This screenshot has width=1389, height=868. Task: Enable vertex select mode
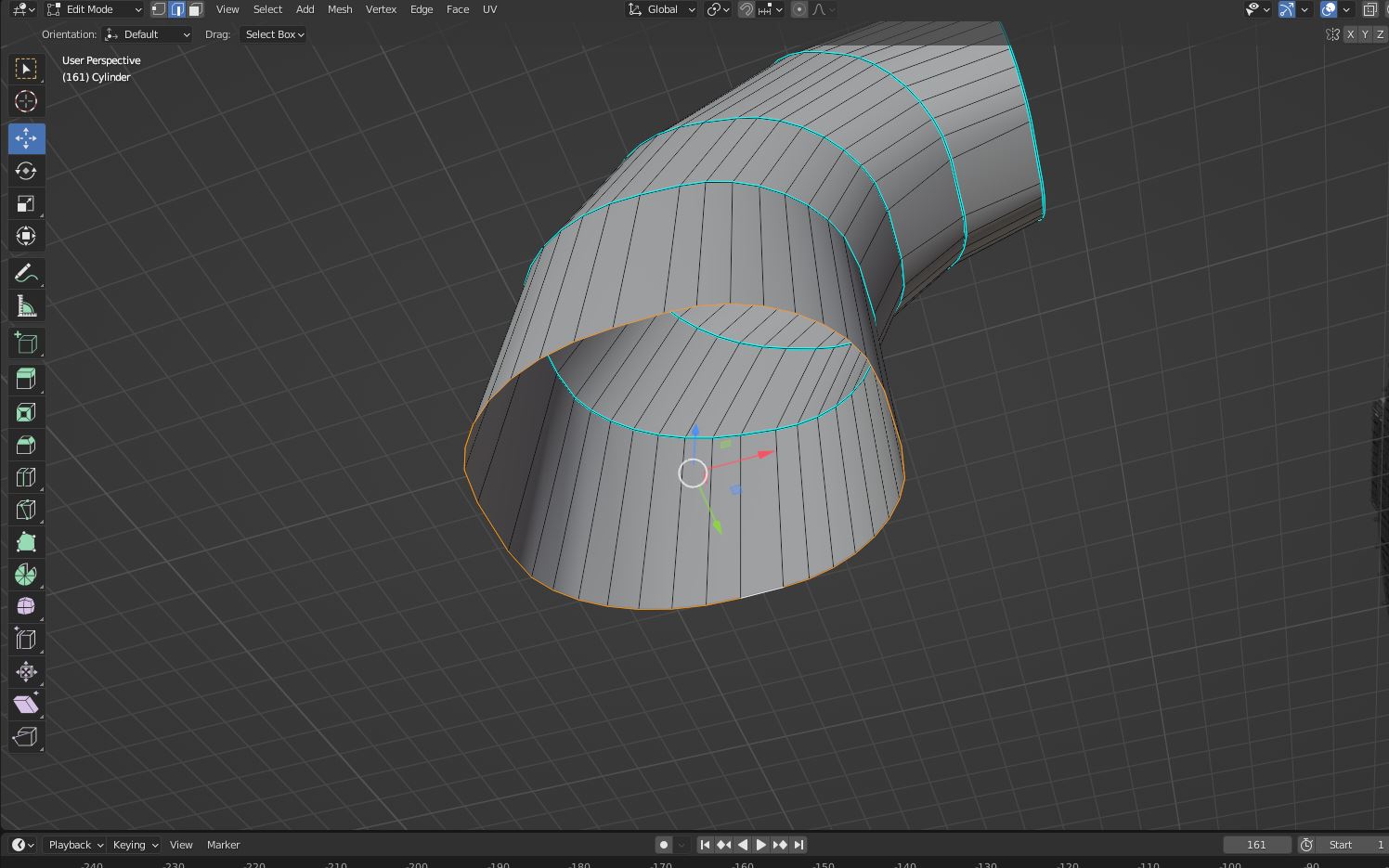tap(159, 9)
